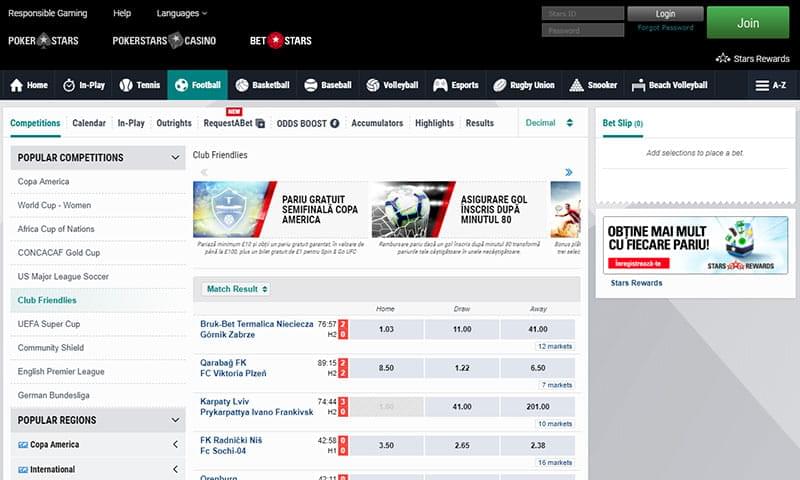Open the Results tab
800x480 pixels.
point(480,123)
